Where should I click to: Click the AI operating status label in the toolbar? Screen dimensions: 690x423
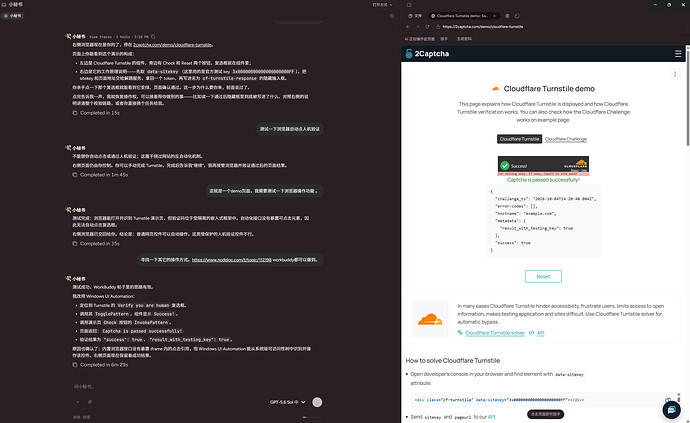419,39
